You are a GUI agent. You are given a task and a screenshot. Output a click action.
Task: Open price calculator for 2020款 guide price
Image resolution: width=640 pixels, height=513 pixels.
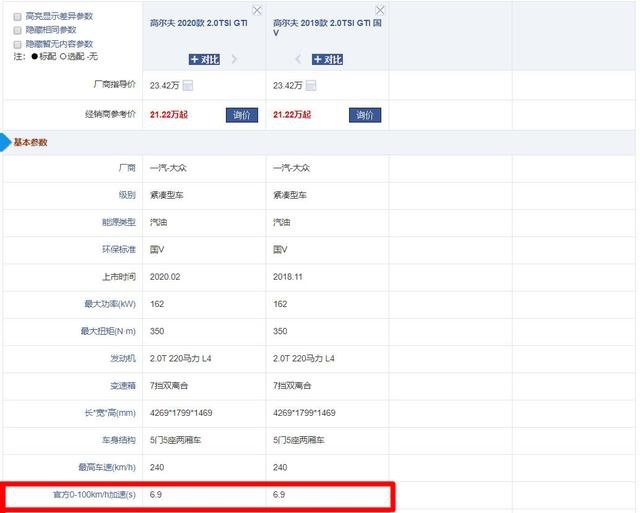click(188, 85)
